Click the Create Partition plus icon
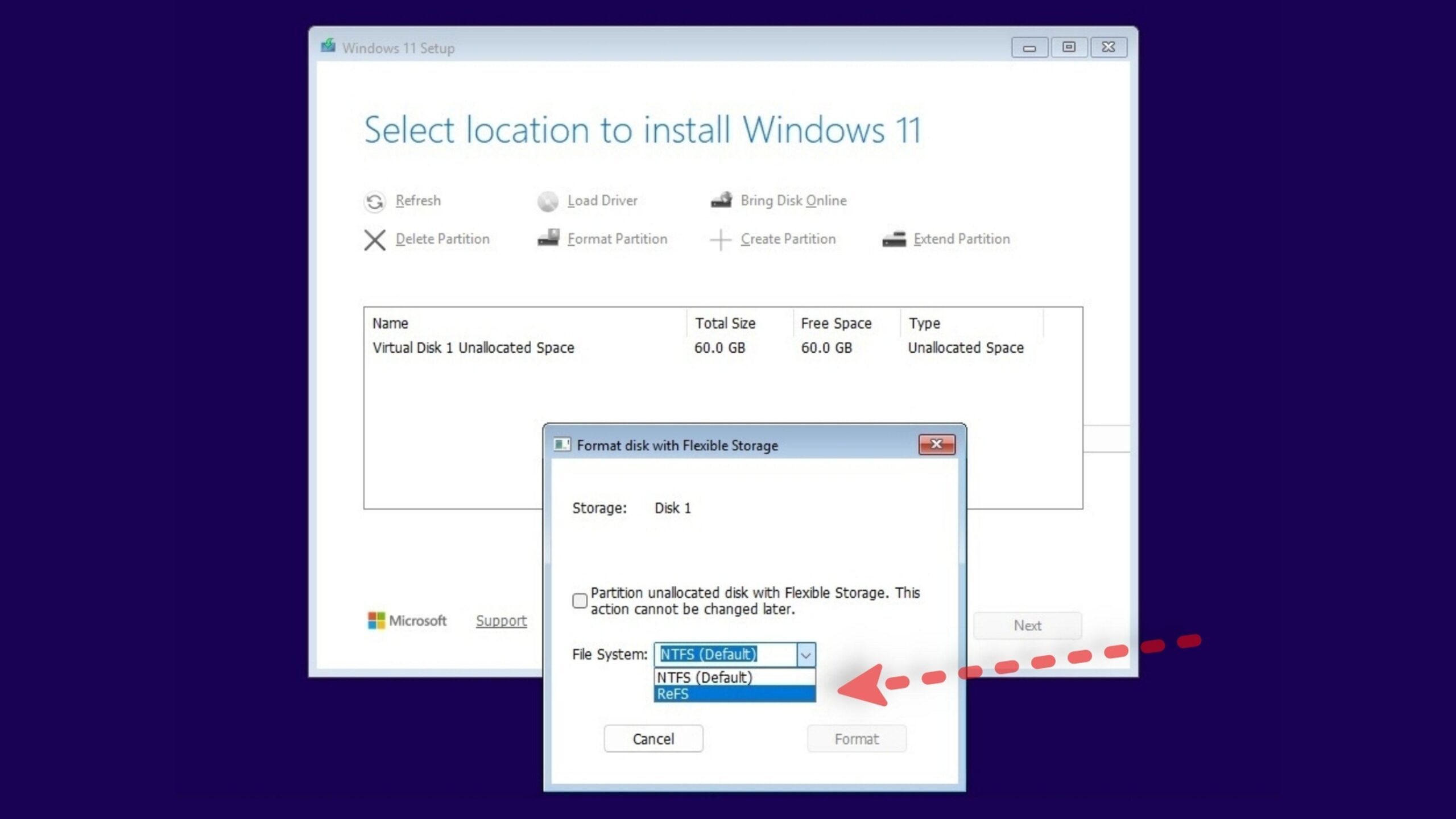Image resolution: width=1456 pixels, height=819 pixels. click(x=720, y=239)
